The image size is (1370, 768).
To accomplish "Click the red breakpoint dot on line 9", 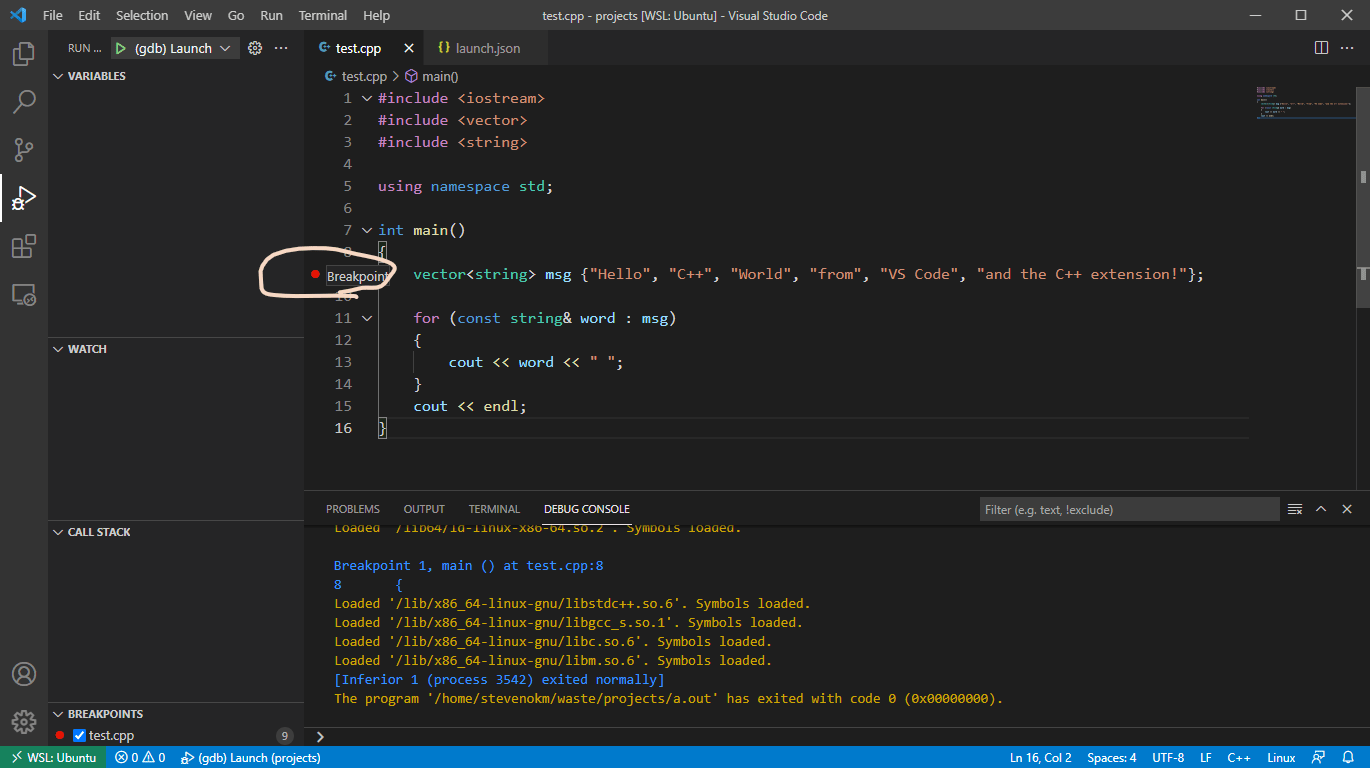I will pyautogui.click(x=315, y=273).
